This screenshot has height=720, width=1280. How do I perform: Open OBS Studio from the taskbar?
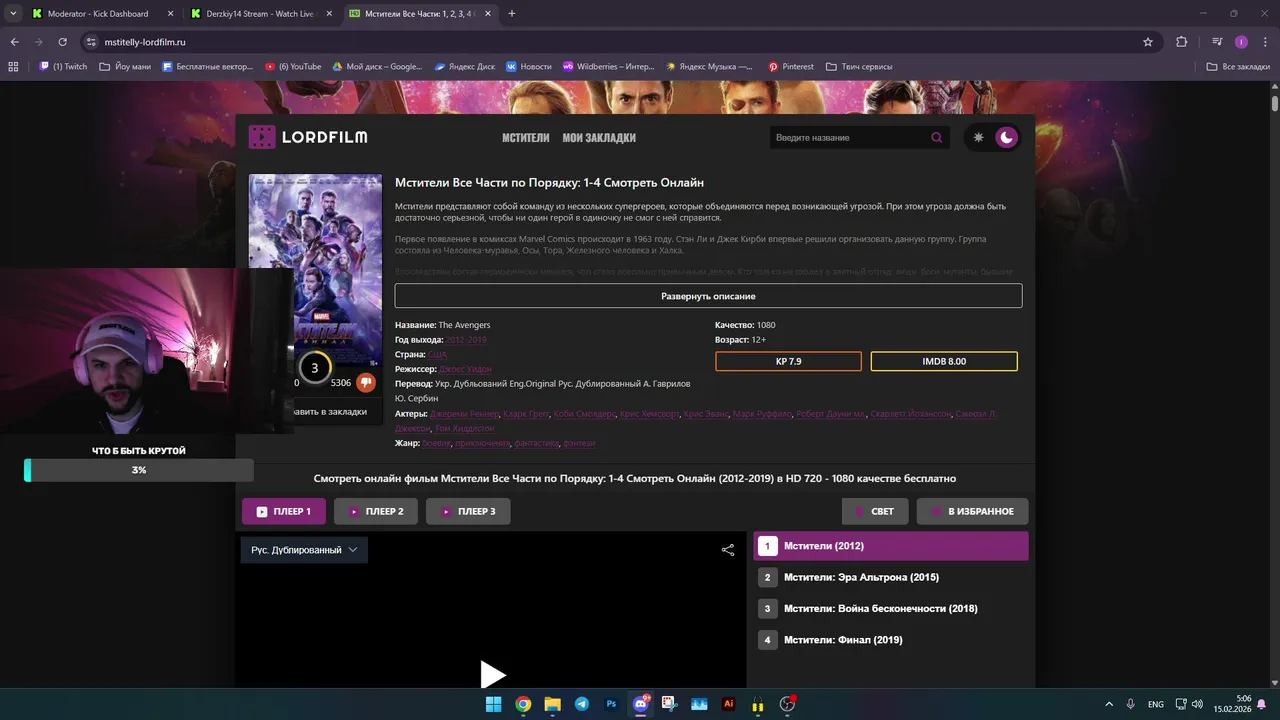(x=788, y=704)
